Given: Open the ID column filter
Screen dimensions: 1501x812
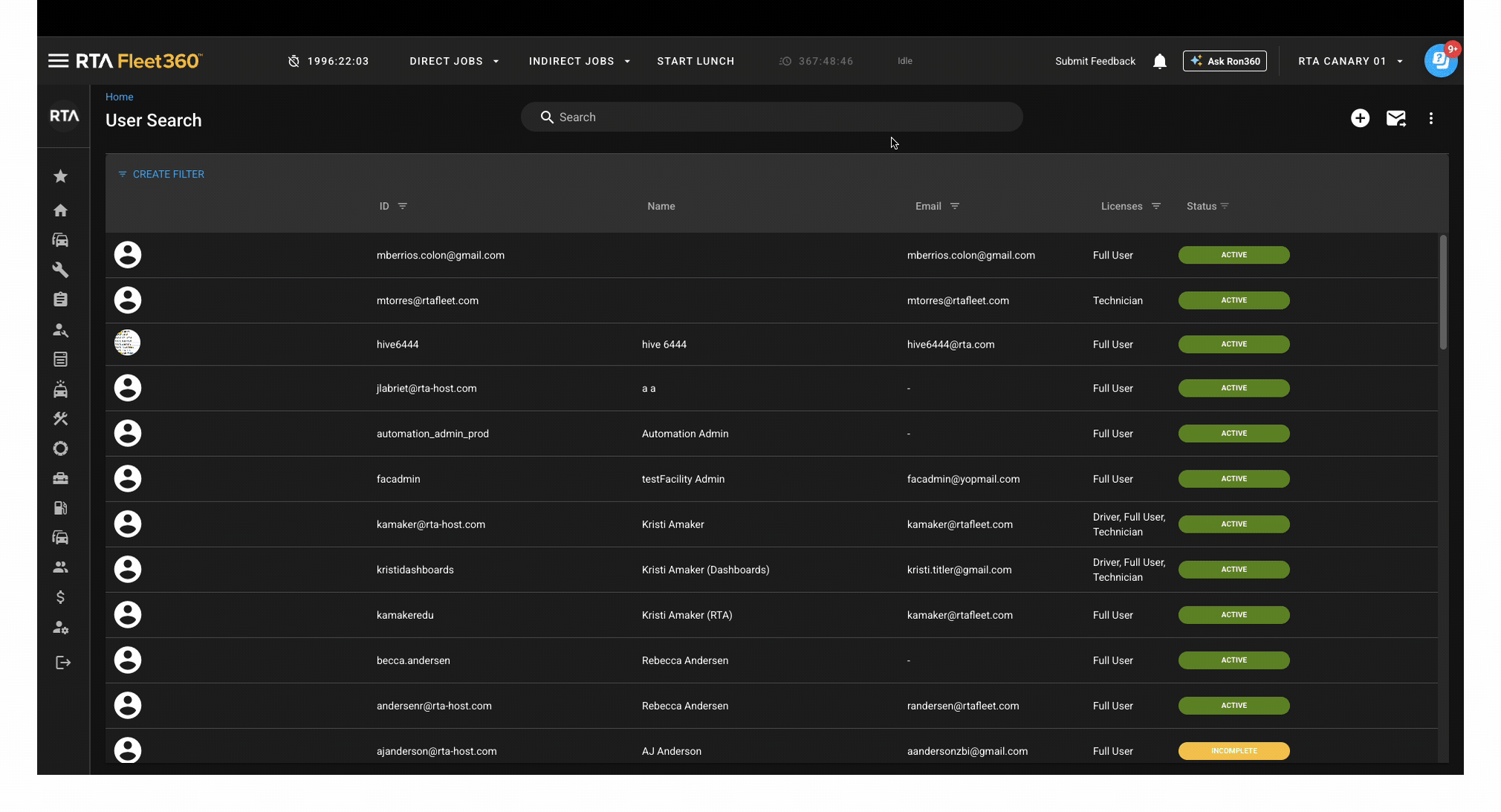Looking at the screenshot, I should coord(403,206).
